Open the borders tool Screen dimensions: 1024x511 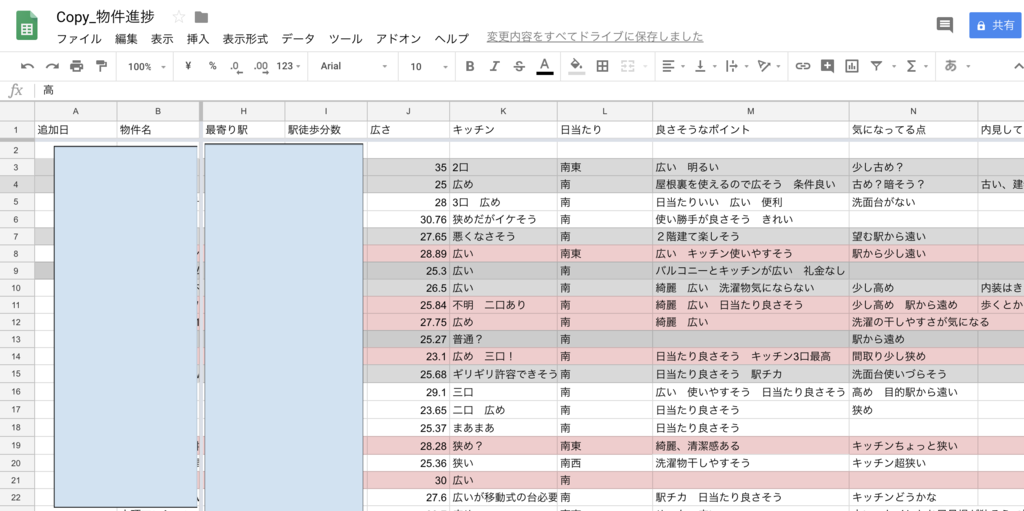pos(602,66)
